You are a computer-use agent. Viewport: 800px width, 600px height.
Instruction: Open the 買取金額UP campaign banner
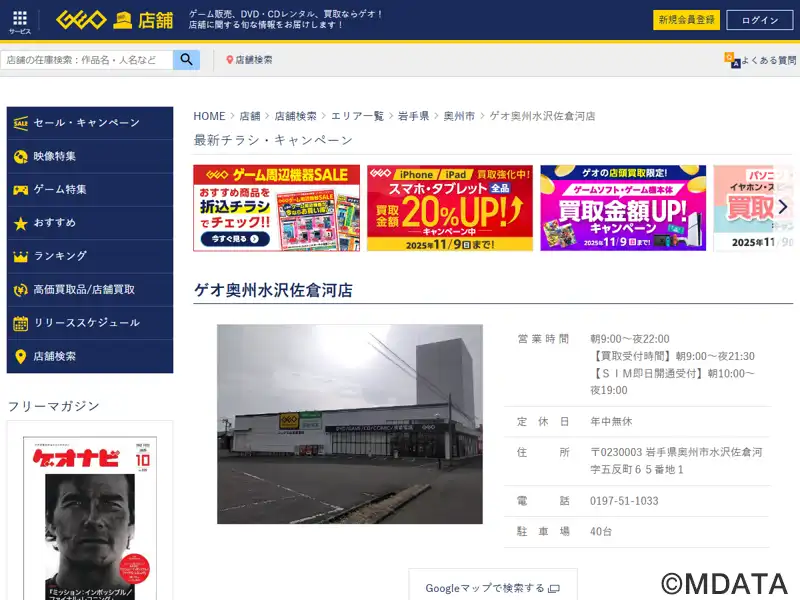pyautogui.click(x=623, y=208)
